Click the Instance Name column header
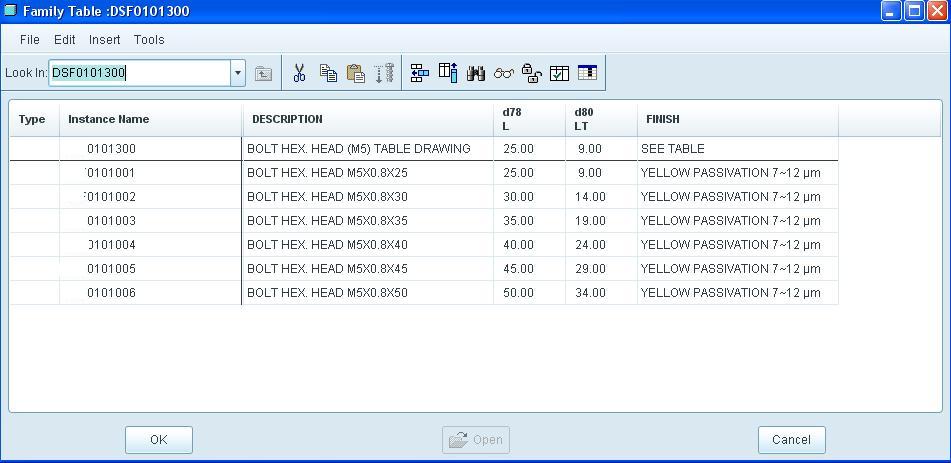The image size is (951, 463). pyautogui.click(x=151, y=120)
